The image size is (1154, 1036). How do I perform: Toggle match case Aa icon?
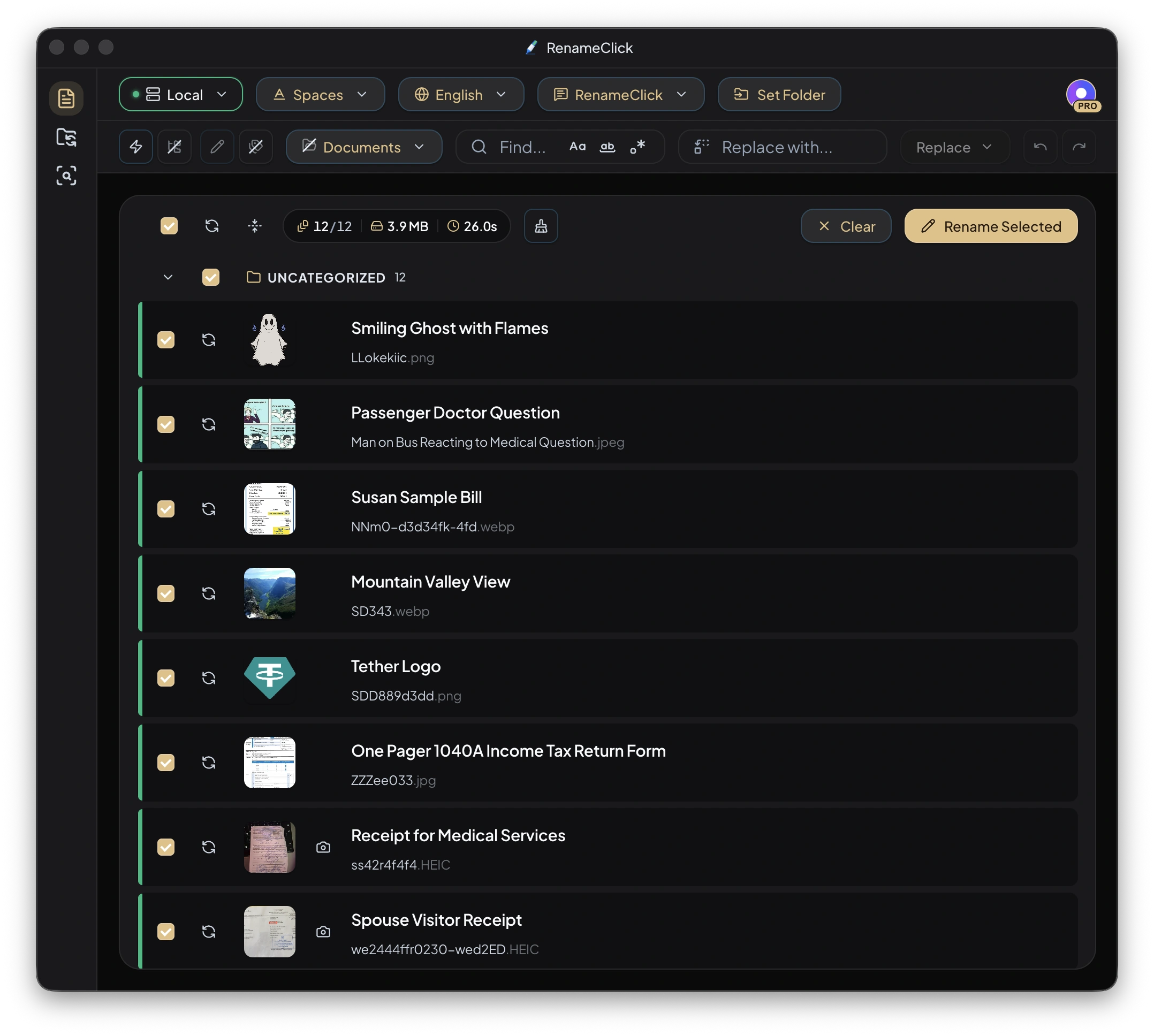click(x=578, y=147)
